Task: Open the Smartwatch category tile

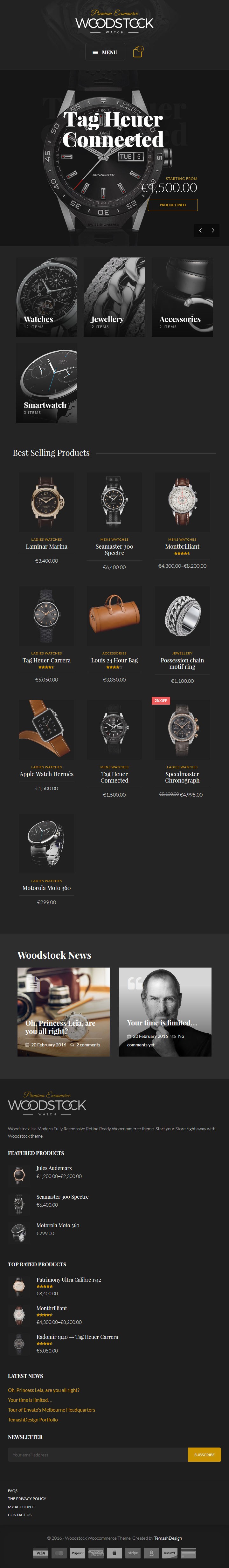Action: point(46,382)
